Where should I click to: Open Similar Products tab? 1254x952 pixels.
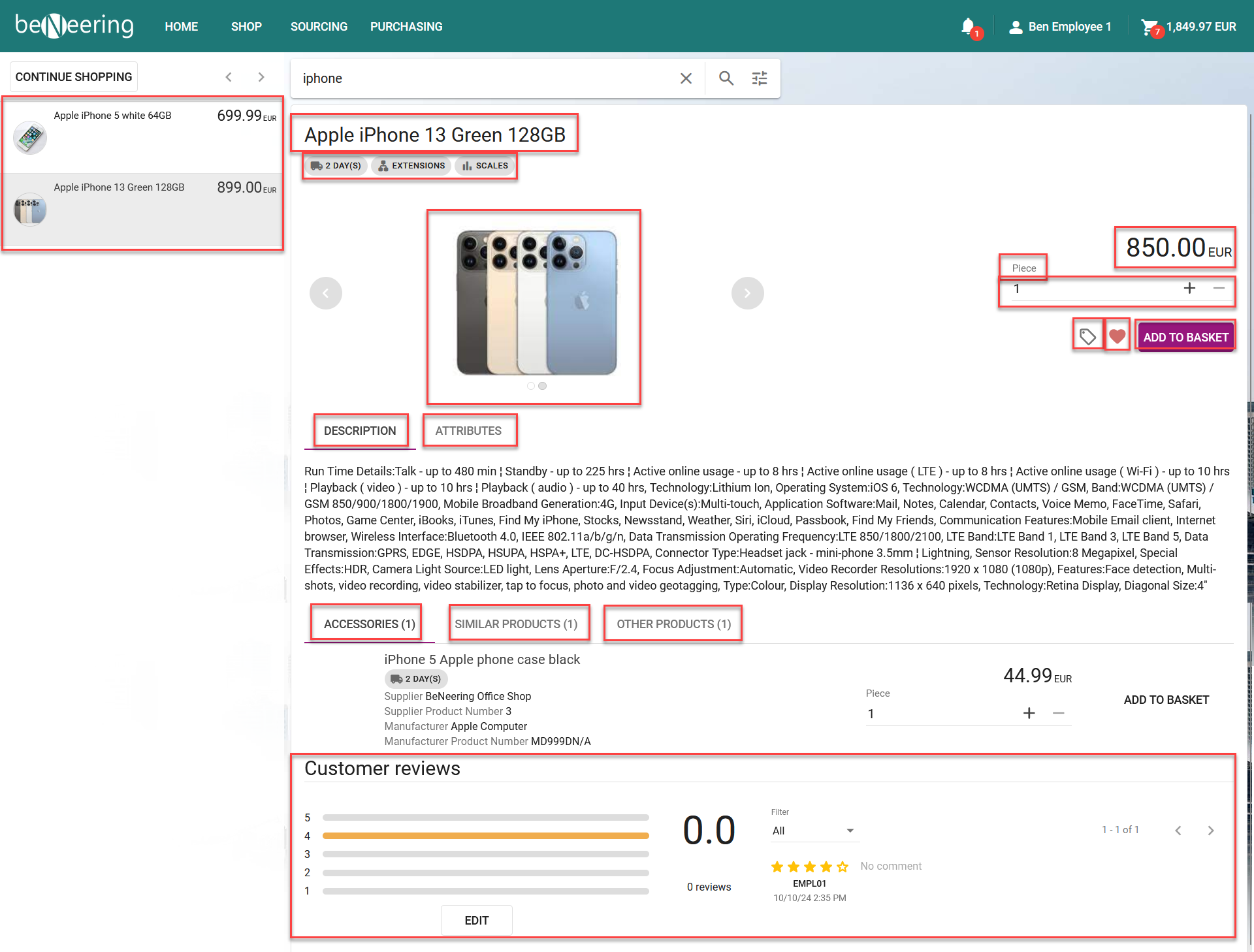pyautogui.click(x=516, y=624)
